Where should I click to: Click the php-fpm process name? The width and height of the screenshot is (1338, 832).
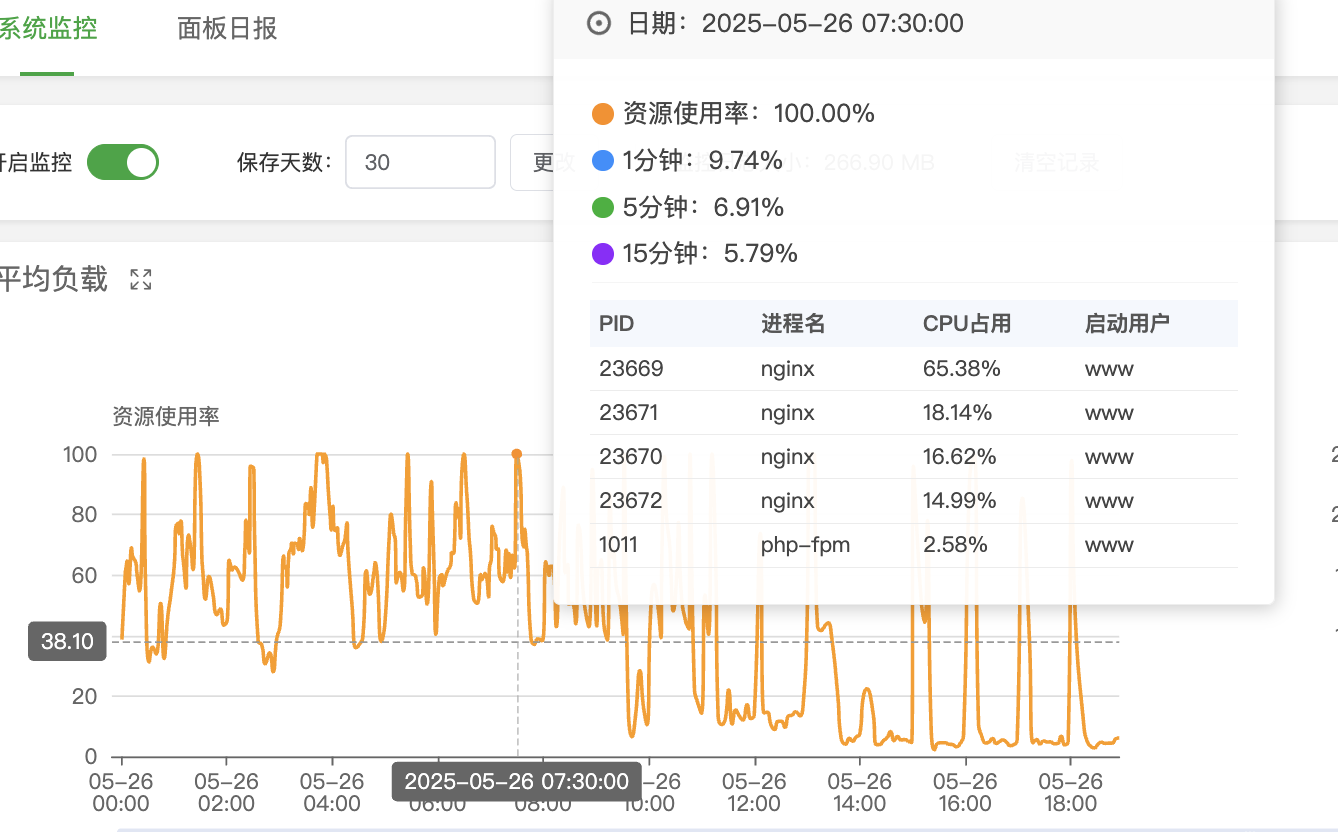coord(806,545)
